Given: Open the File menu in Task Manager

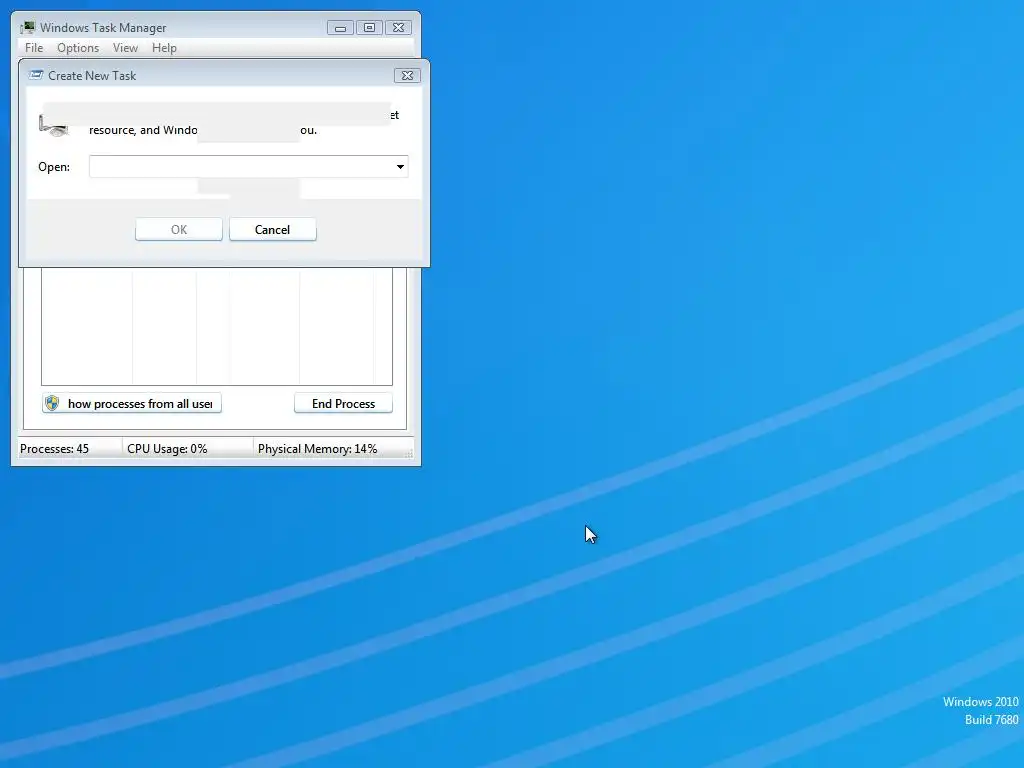Looking at the screenshot, I should pos(34,48).
